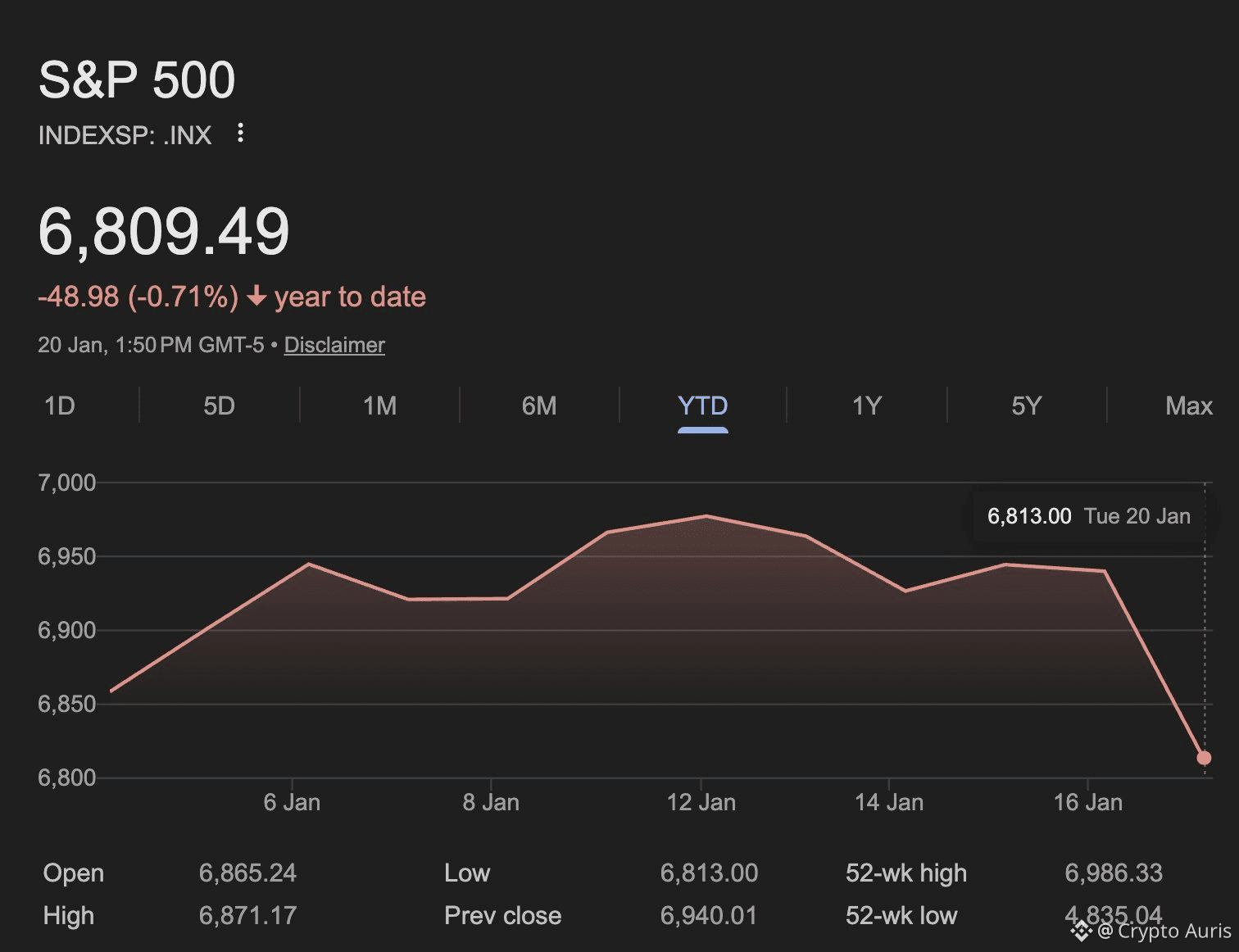Image resolution: width=1239 pixels, height=952 pixels.
Task: Click the Open value 6,865.24
Action: click(x=247, y=873)
